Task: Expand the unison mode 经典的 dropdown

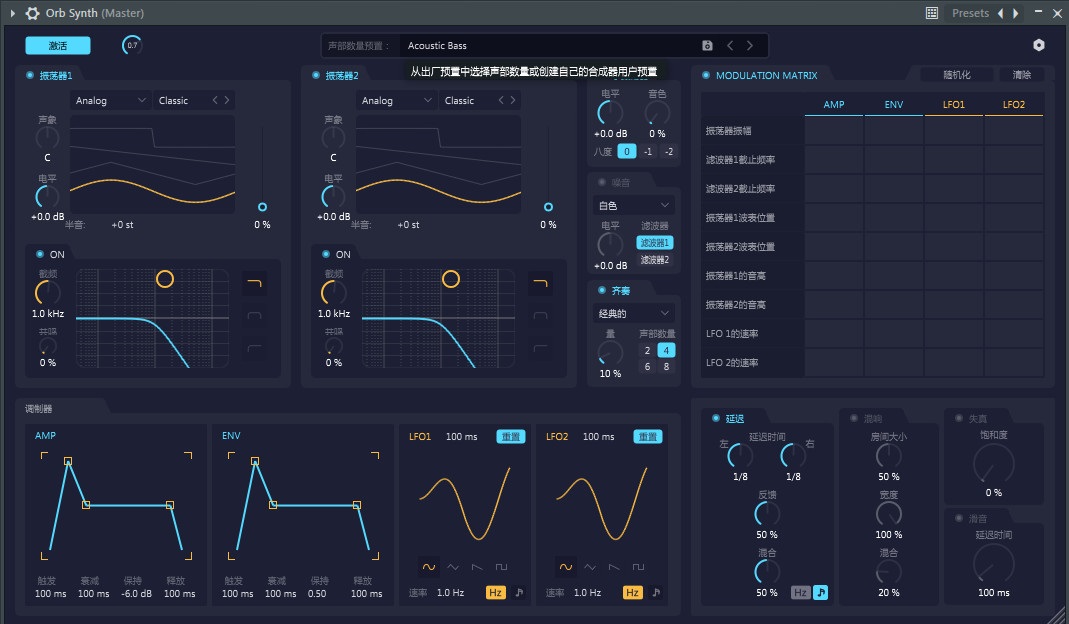Action: pyautogui.click(x=634, y=313)
